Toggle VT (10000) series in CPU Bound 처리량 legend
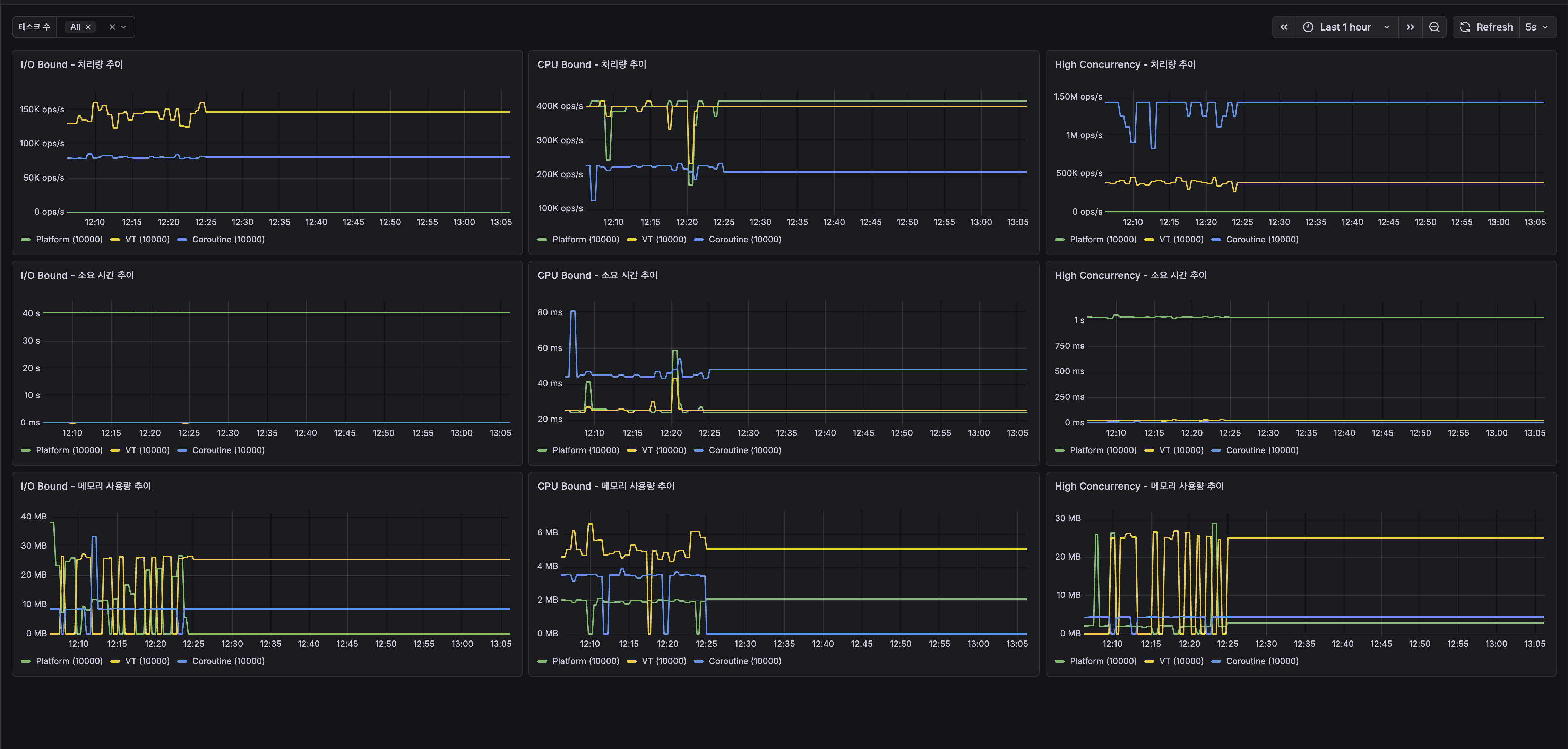Image resolution: width=1568 pixels, height=749 pixels. pyautogui.click(x=657, y=239)
